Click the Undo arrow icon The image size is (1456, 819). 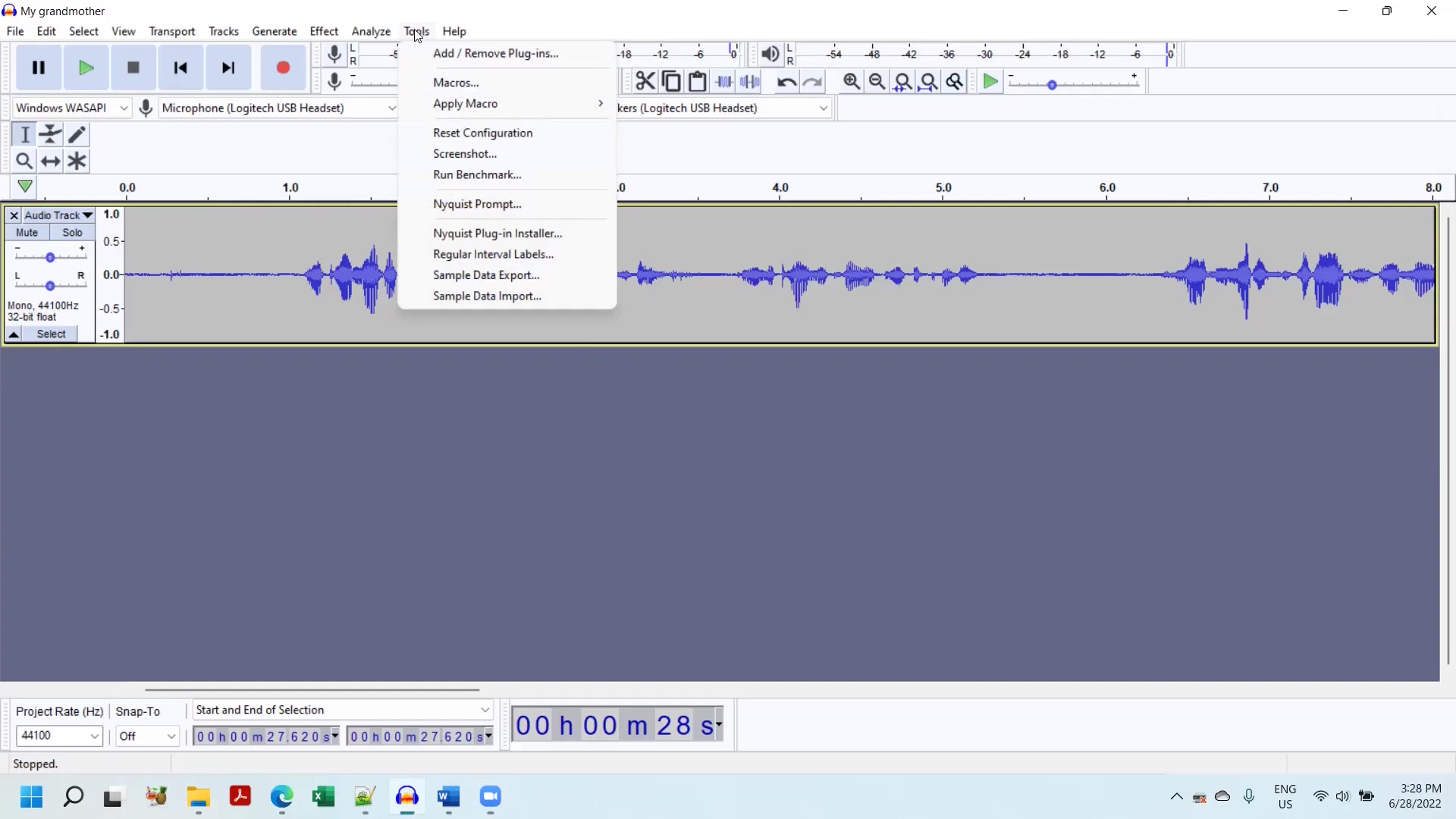coord(786,82)
